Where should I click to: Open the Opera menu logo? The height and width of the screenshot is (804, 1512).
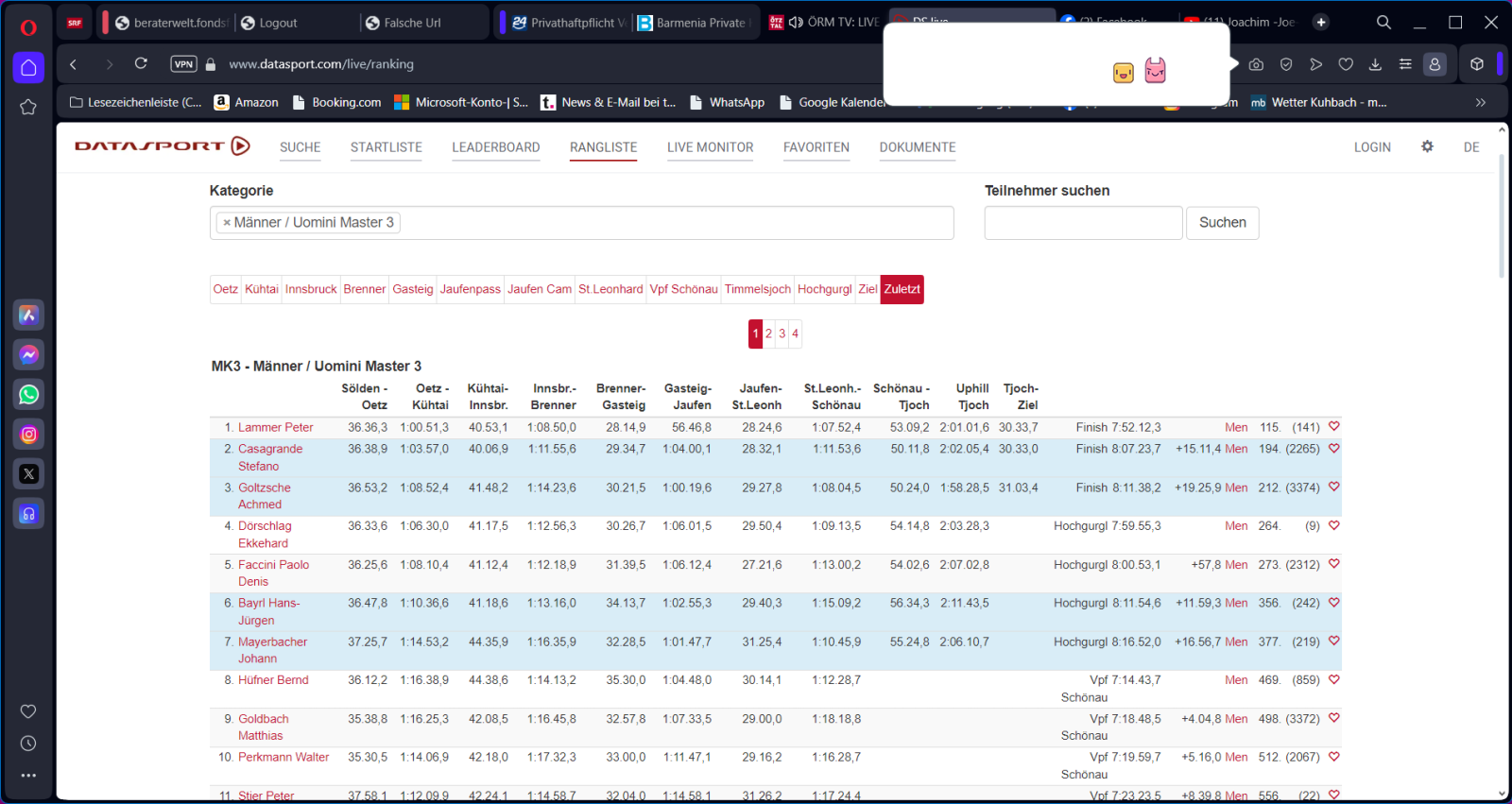[28, 26]
